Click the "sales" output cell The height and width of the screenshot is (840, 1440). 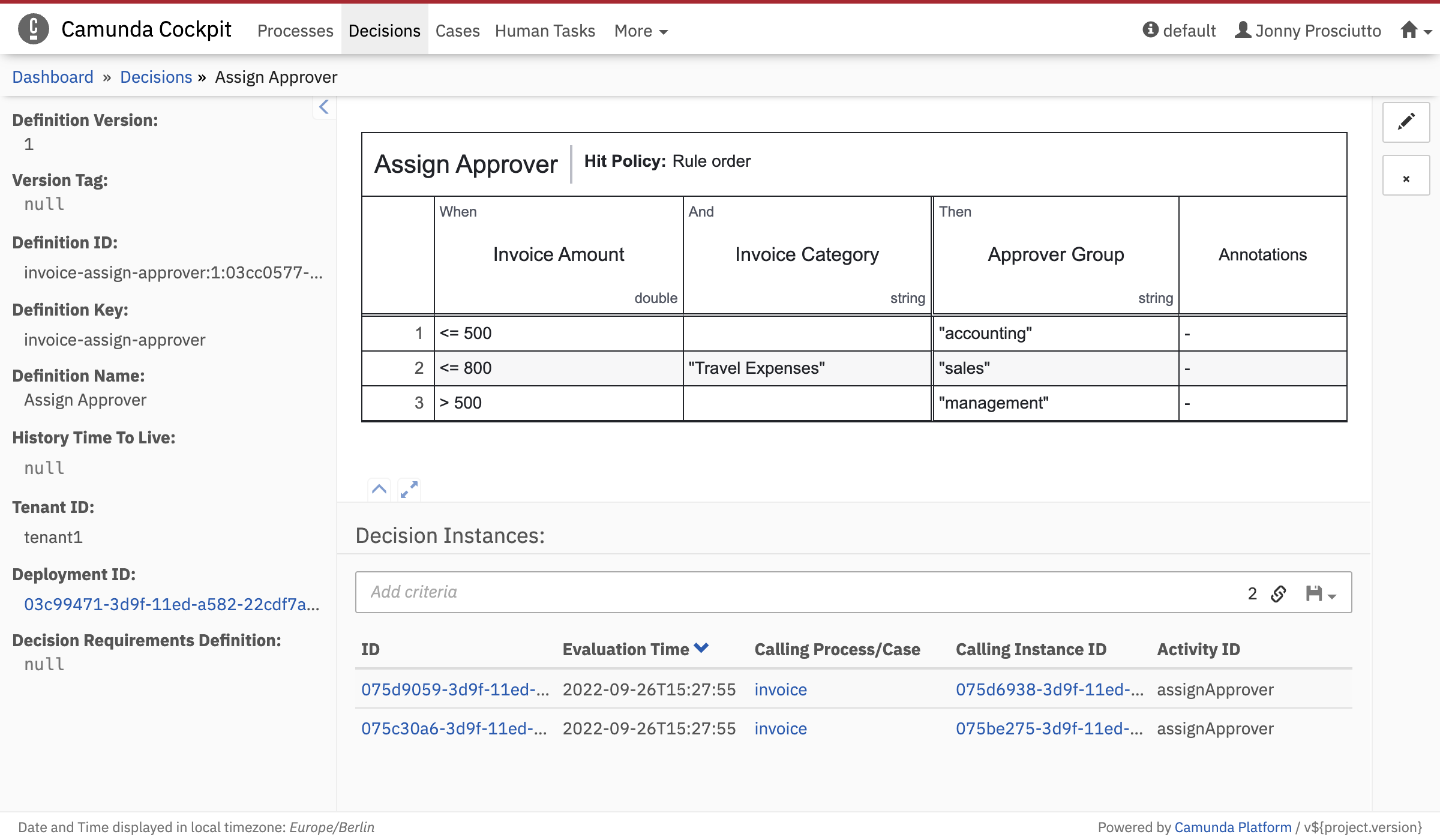[x=1056, y=368]
